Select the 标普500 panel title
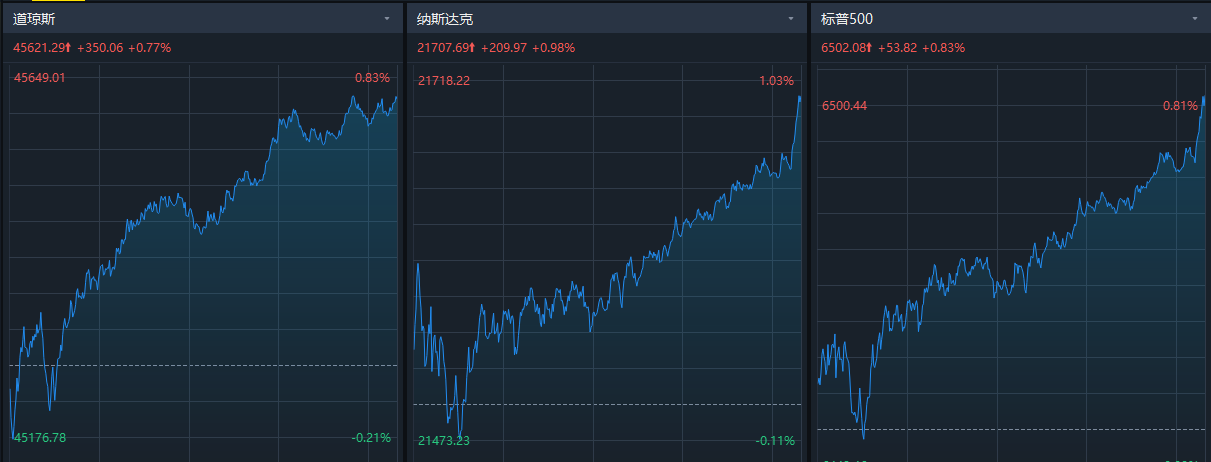 845,19
